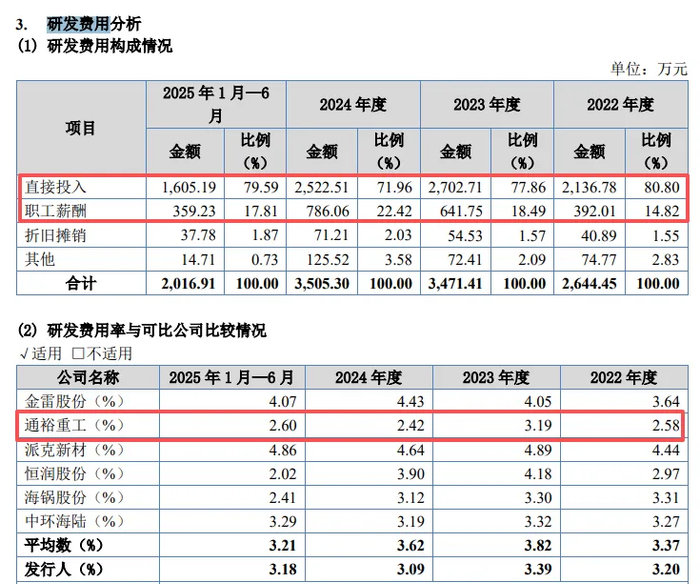
Task: Click the value 71.21
Action: 331,235
